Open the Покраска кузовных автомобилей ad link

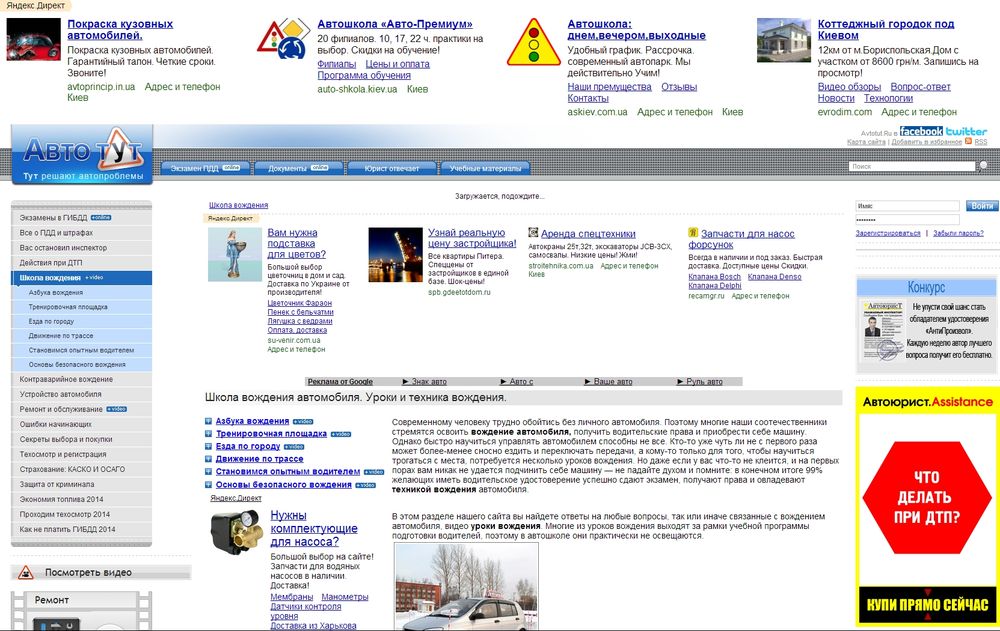(x=120, y=29)
